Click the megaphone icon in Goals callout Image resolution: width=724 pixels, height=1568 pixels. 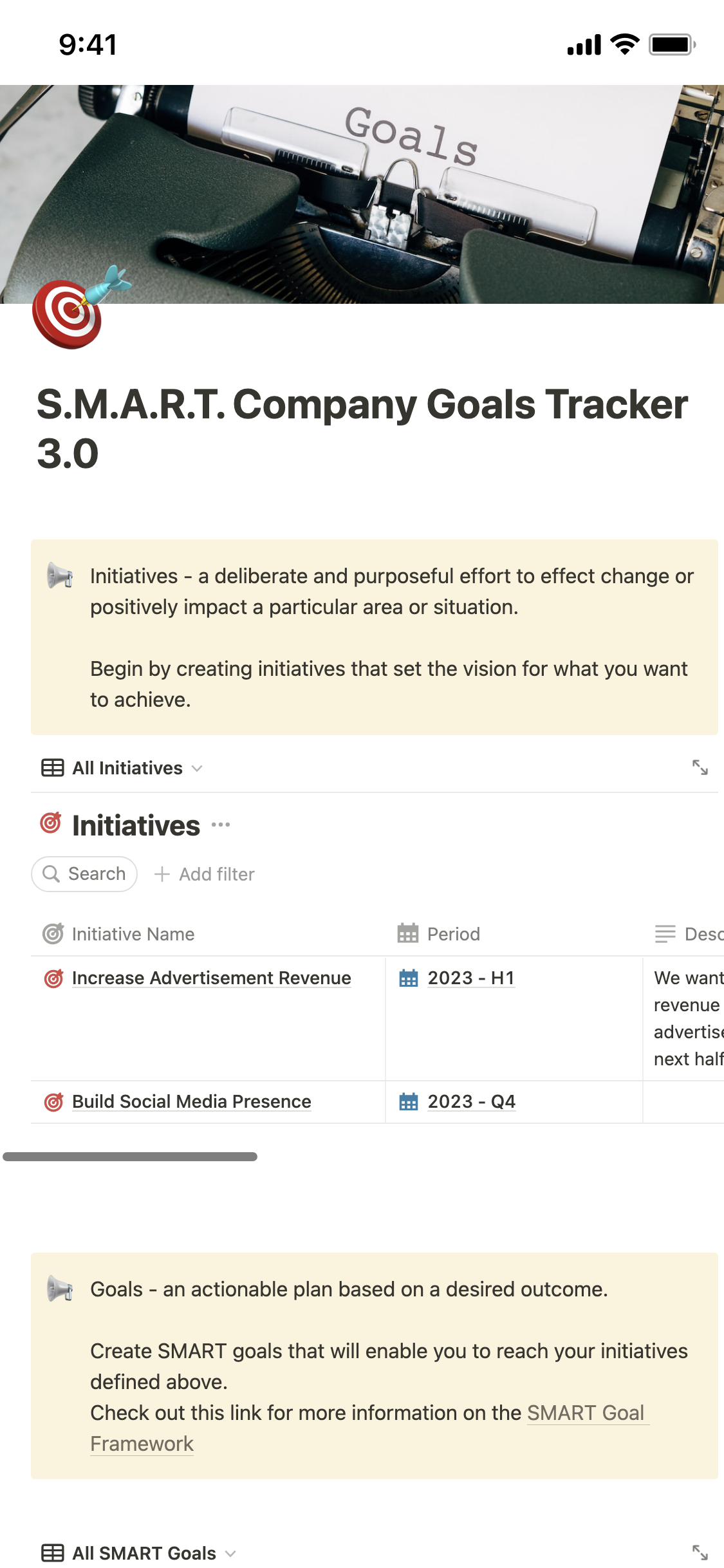pos(60,1289)
